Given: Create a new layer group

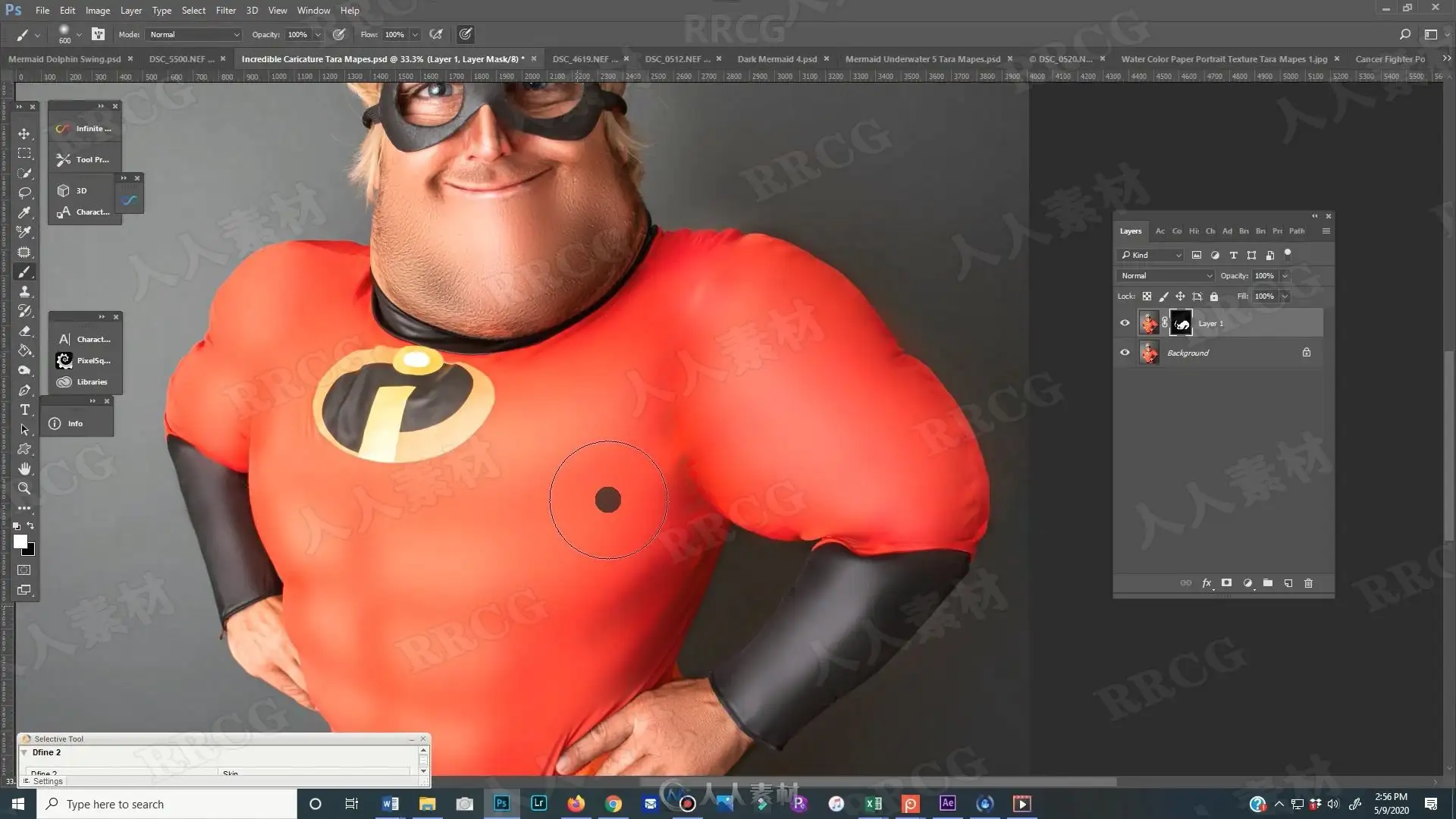Looking at the screenshot, I should [1268, 583].
